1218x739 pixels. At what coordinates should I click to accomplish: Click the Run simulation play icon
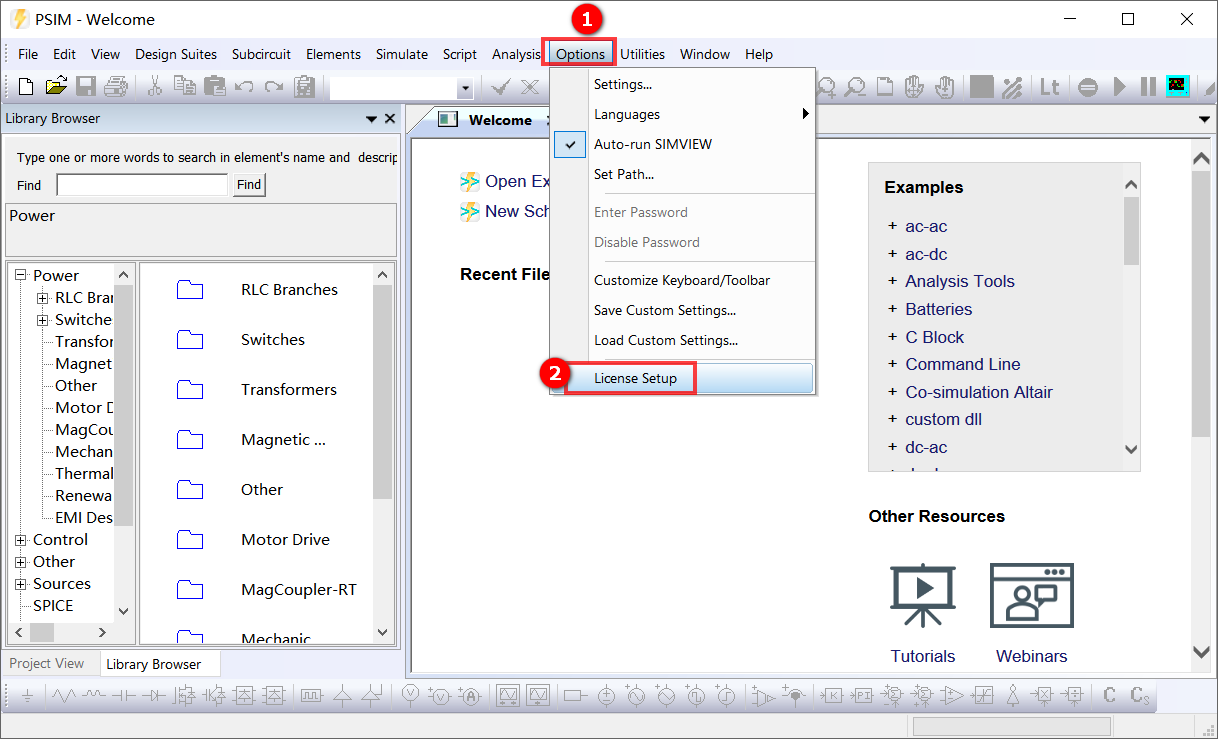point(1119,87)
